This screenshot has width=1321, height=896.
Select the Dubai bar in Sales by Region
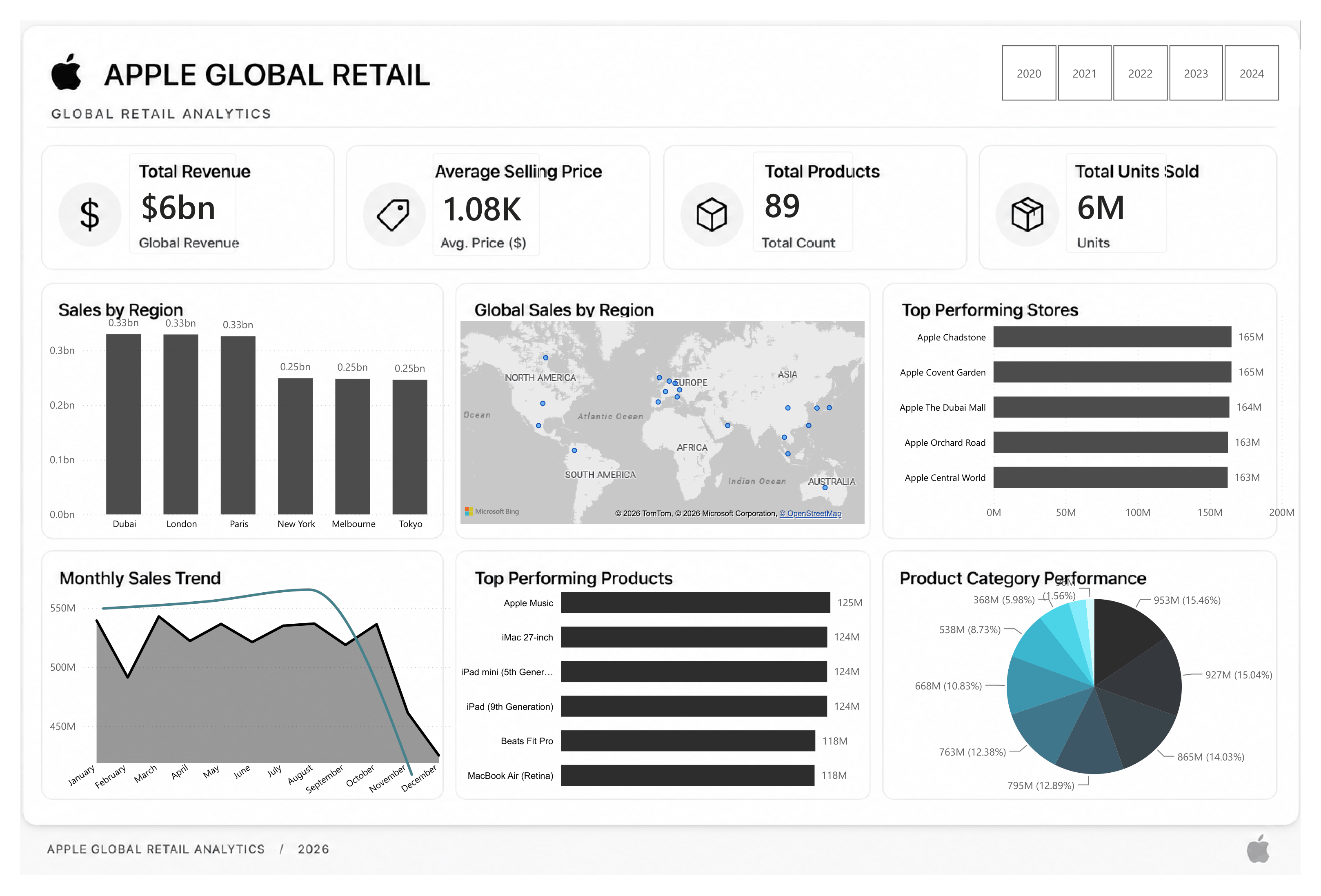pos(123,424)
